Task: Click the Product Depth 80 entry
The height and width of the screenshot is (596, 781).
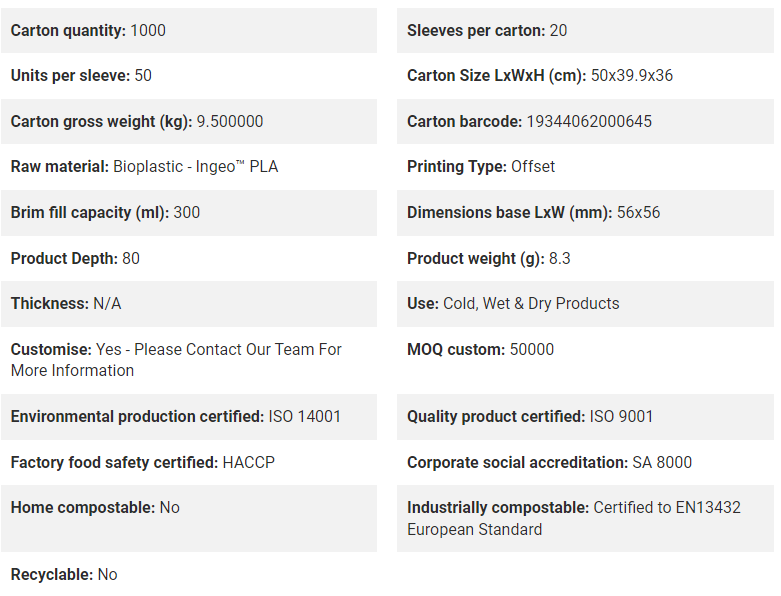Action: 75,258
